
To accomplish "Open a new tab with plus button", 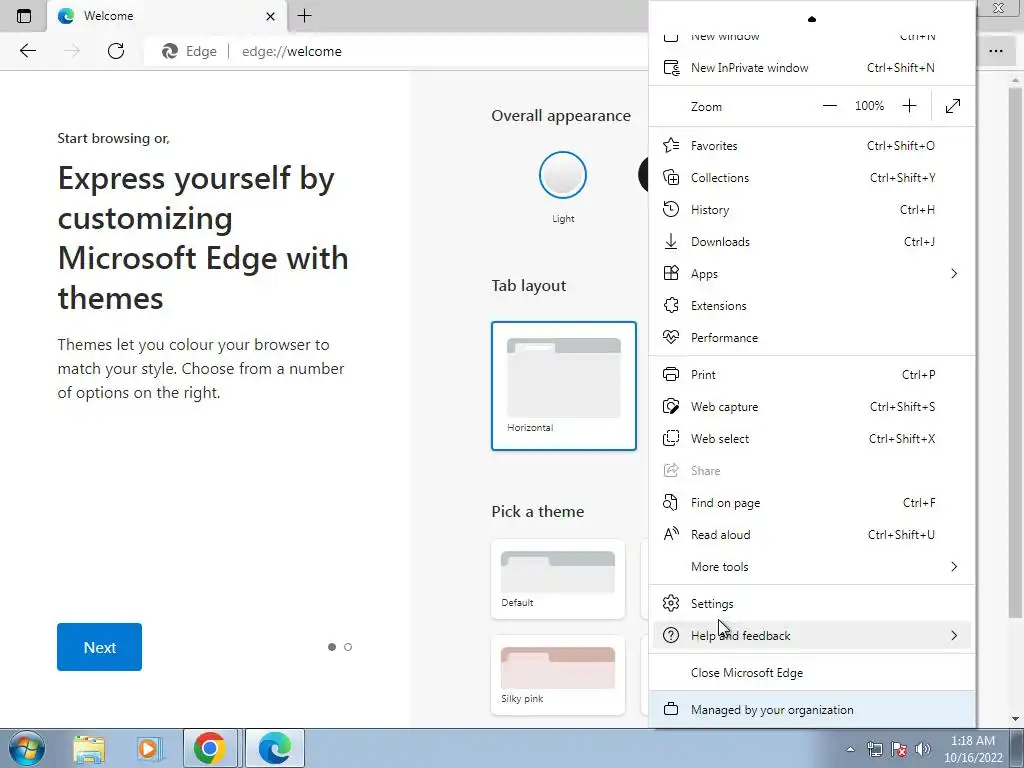I will (x=304, y=16).
